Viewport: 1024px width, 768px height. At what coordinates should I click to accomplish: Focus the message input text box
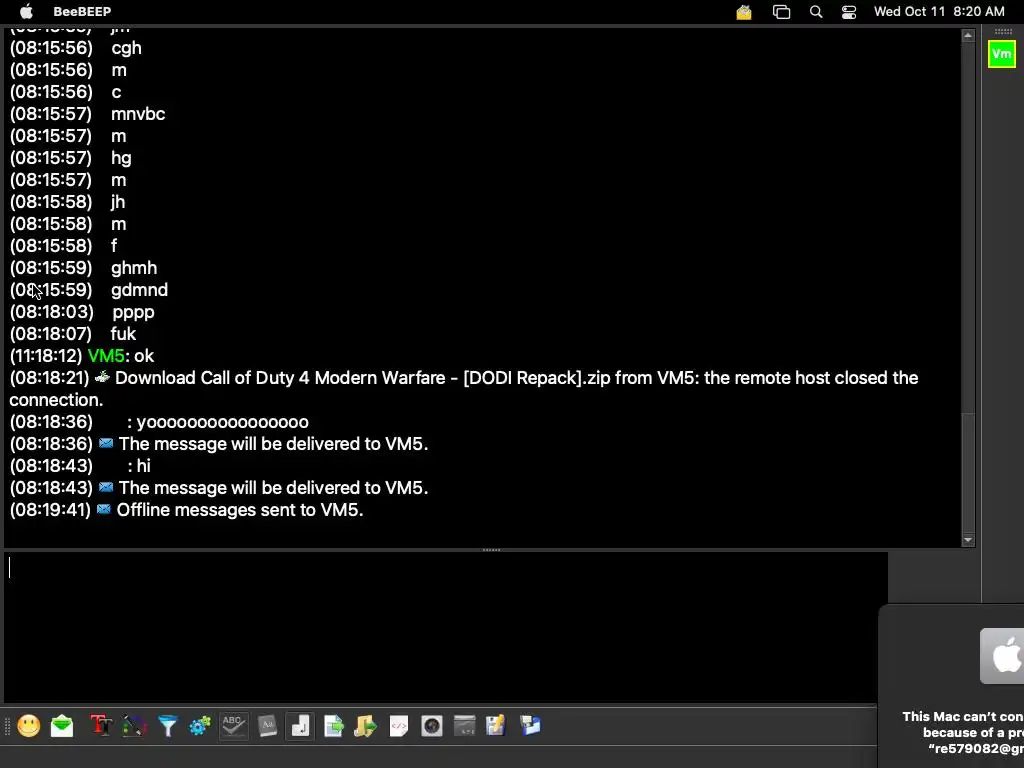[446, 627]
